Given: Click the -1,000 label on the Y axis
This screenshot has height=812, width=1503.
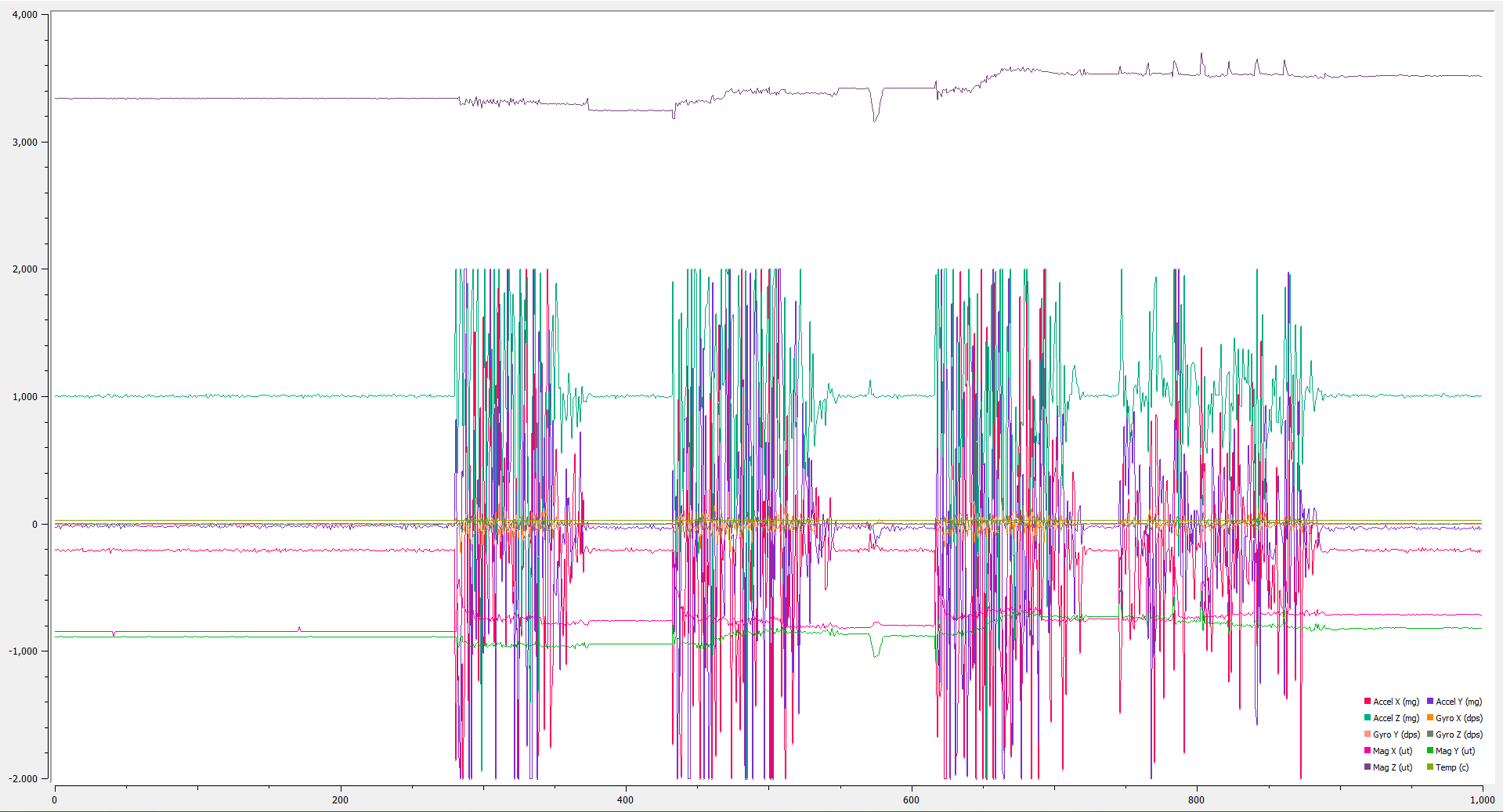Looking at the screenshot, I should coord(23,651).
